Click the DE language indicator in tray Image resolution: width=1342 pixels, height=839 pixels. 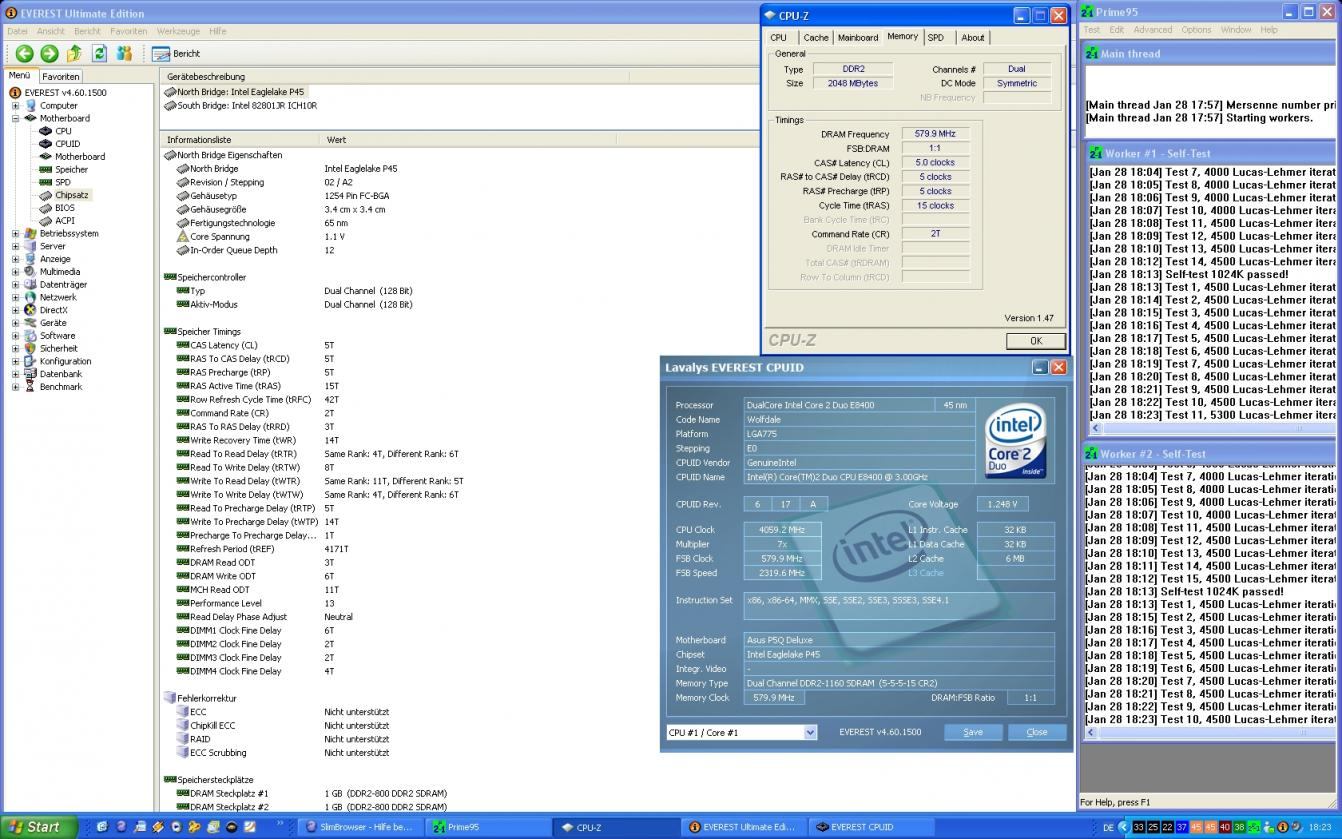point(1108,827)
